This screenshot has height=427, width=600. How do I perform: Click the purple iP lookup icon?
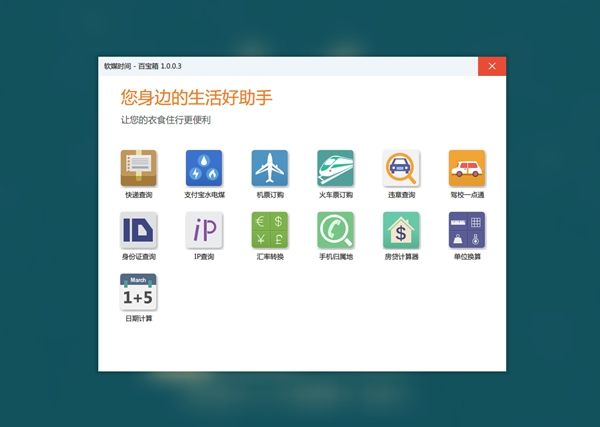tap(204, 230)
